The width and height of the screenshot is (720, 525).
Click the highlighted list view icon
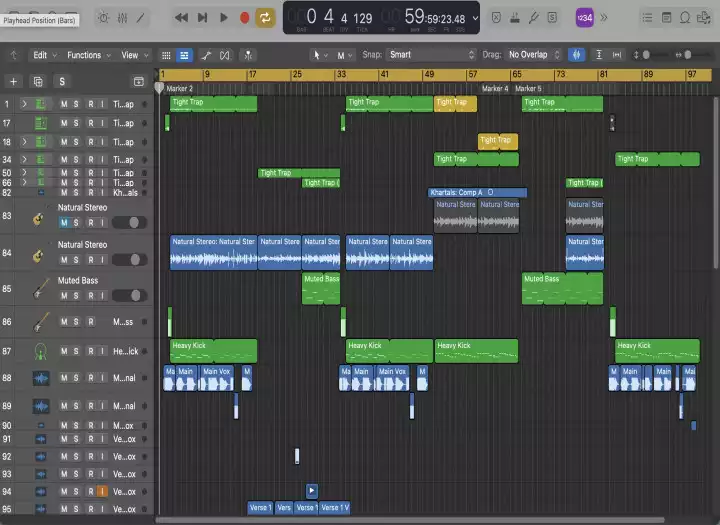pyautogui.click(x=184, y=56)
